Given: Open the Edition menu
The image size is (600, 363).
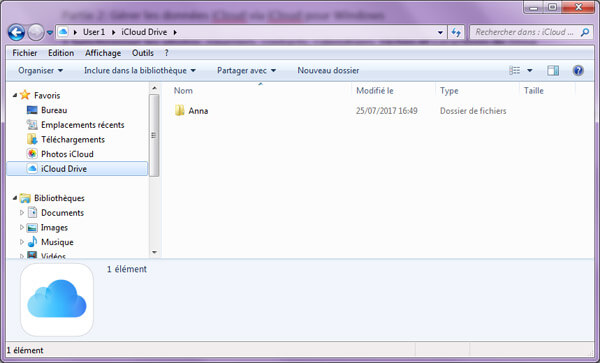Looking at the screenshot, I should [x=61, y=53].
